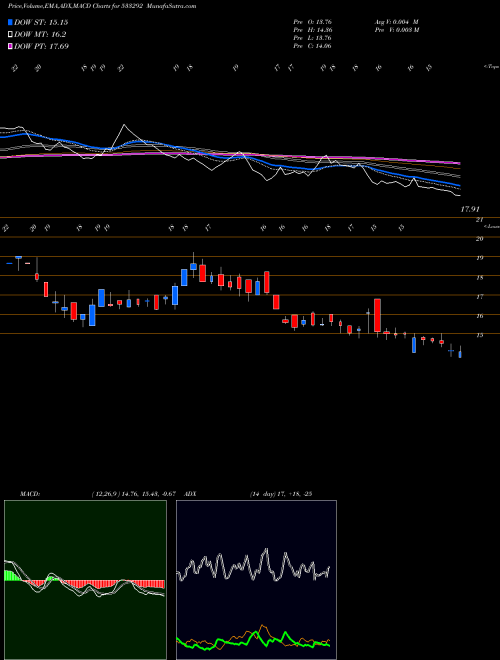Click the price axis label 15
500x660 pixels.
coord(479,335)
